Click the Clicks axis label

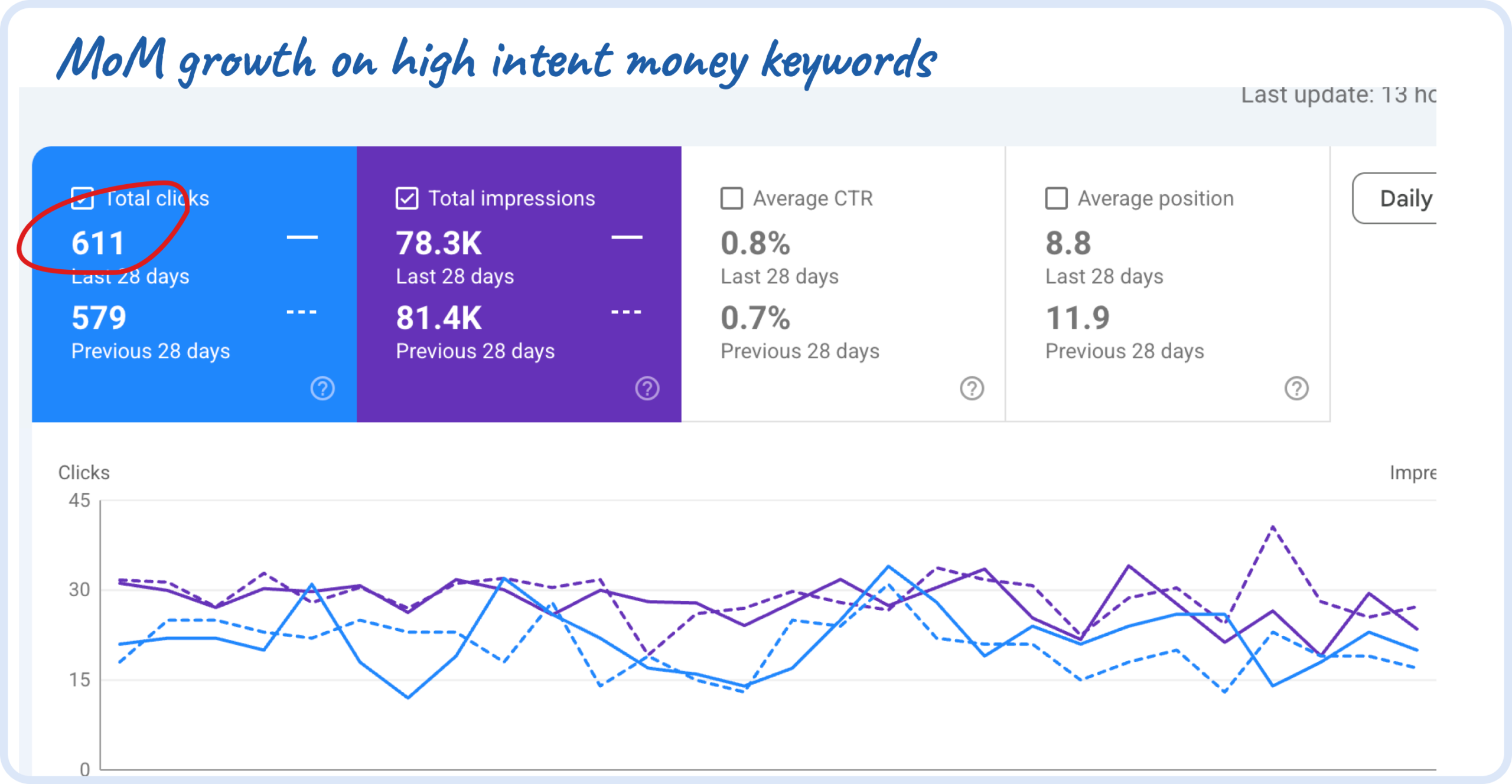click(x=84, y=472)
